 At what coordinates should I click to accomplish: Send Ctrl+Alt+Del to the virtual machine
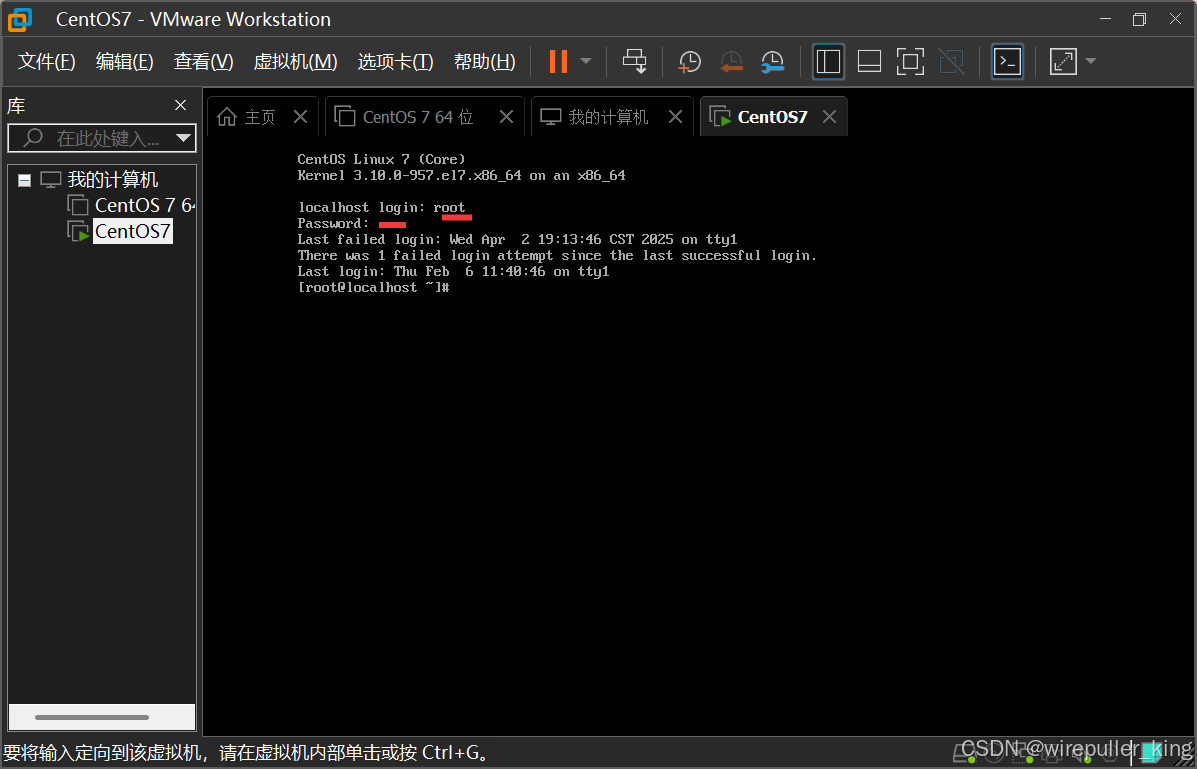[634, 61]
